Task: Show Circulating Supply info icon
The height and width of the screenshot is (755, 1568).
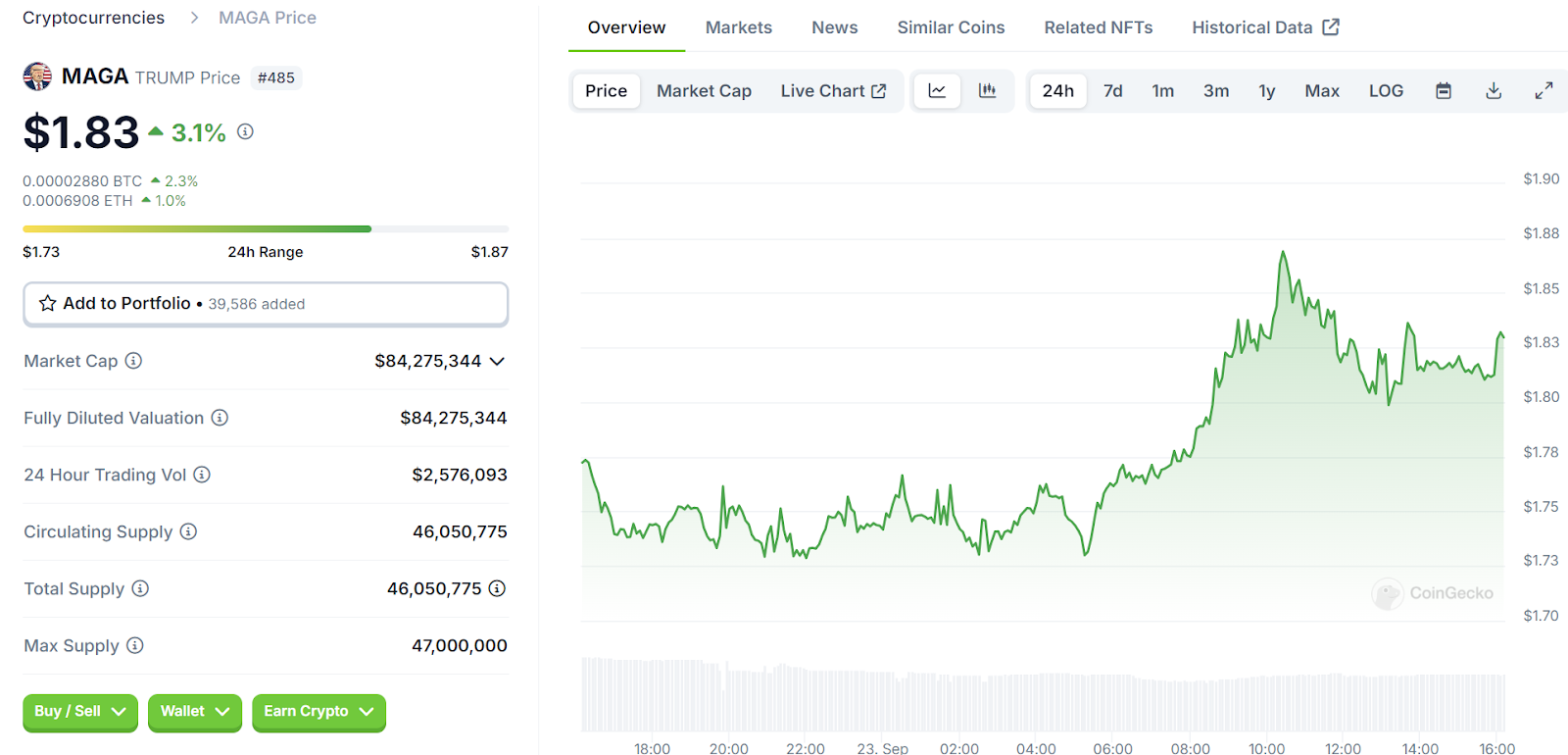Action: point(188,531)
